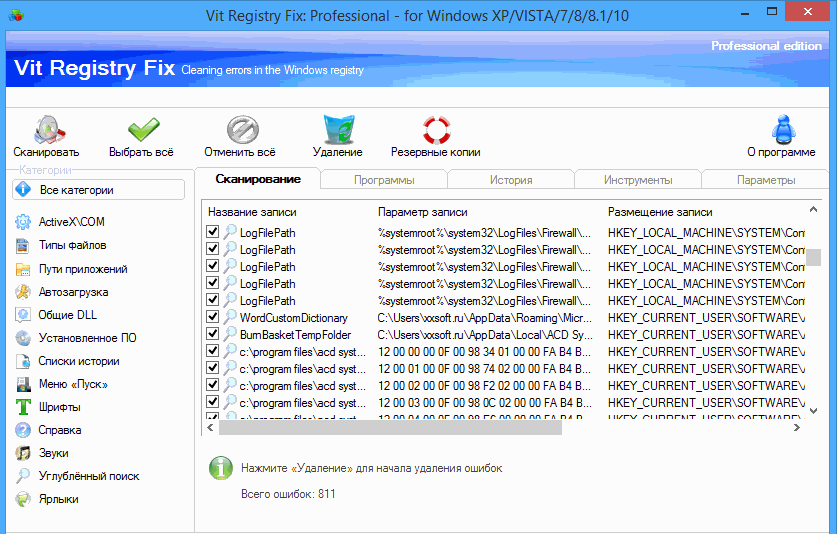Uncheck the fourth LogFilePath entry checkbox
Viewport: 837px width, 534px height.
point(212,282)
